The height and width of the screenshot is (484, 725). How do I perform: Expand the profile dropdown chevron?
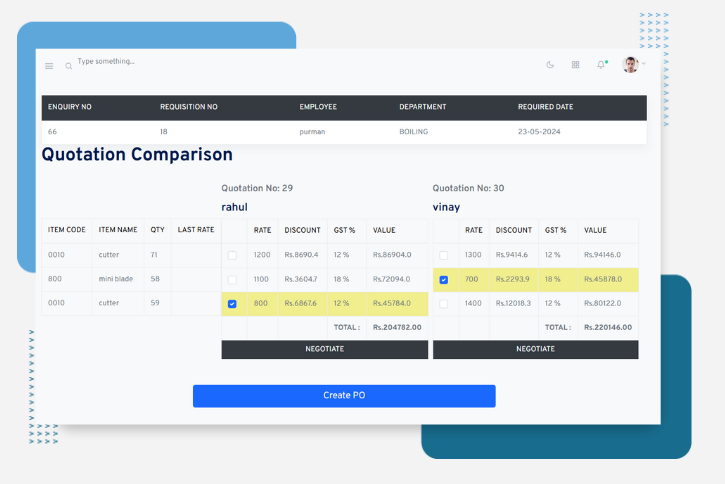pyautogui.click(x=643, y=64)
